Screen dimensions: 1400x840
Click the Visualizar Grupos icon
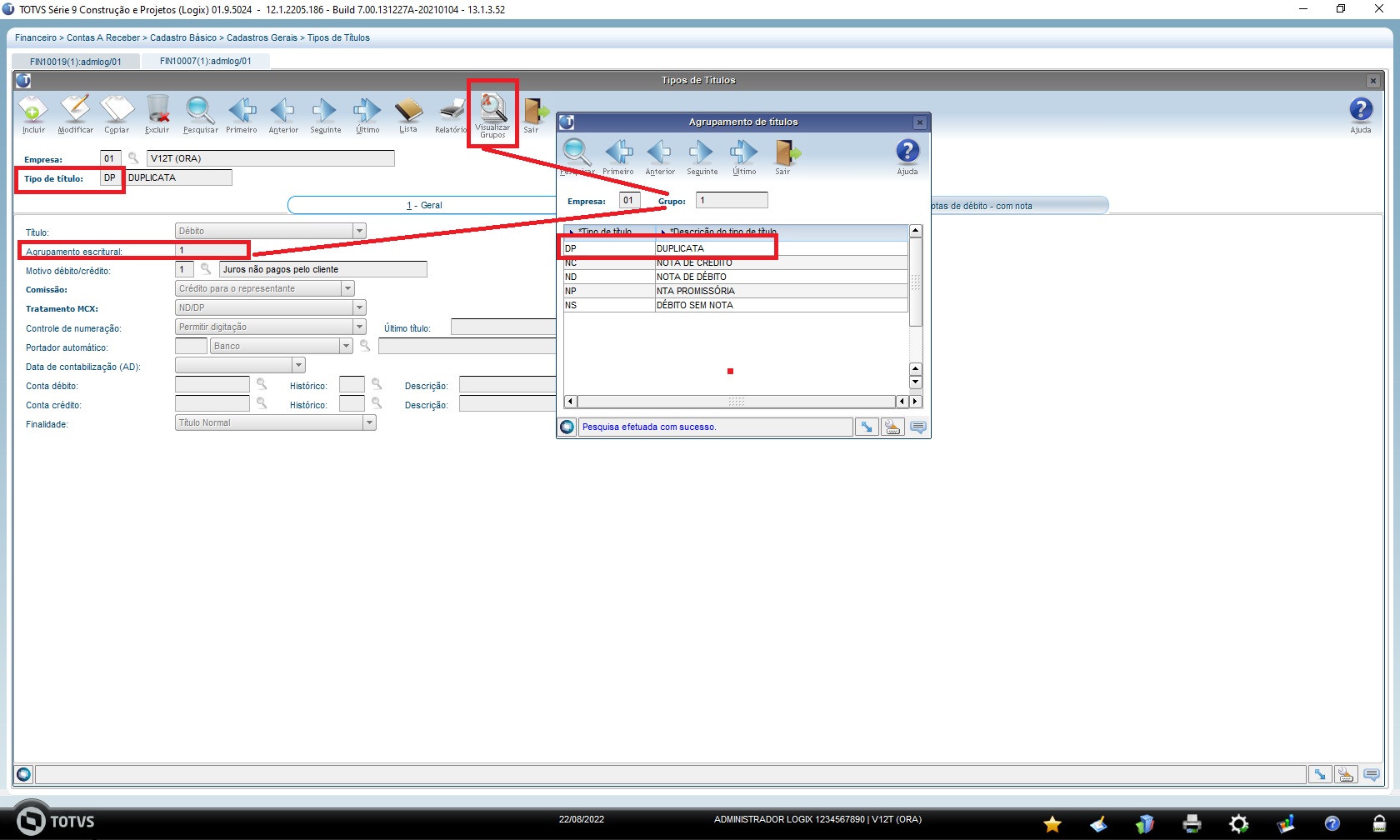click(492, 115)
